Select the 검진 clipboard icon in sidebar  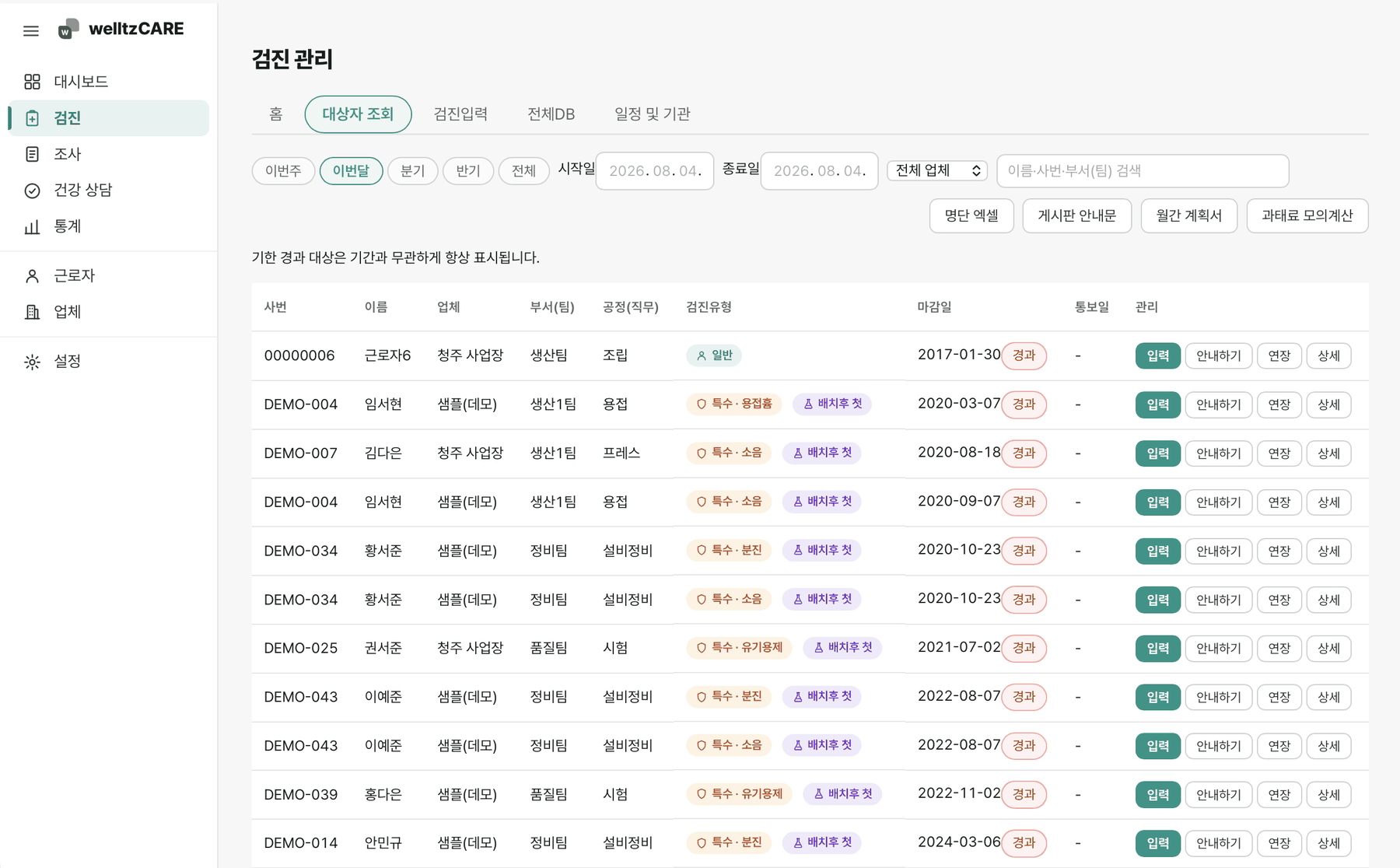32,118
